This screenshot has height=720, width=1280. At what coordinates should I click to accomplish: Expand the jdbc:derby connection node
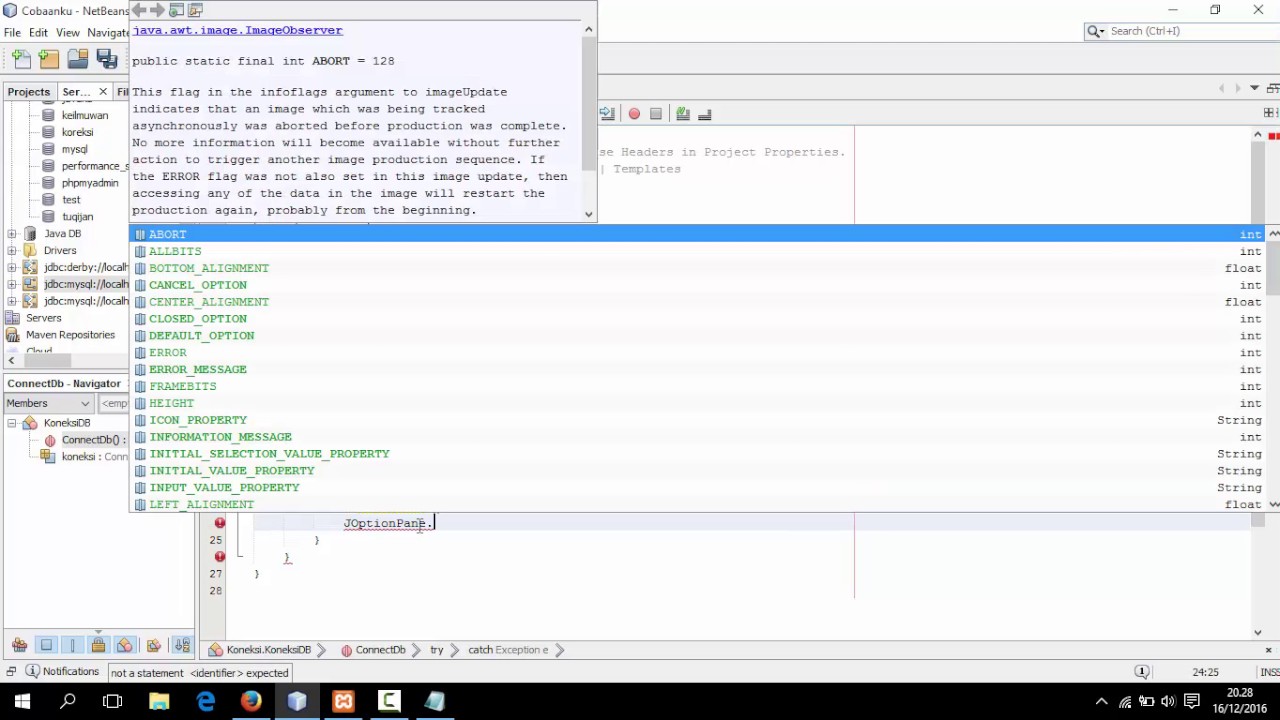pyautogui.click(x=12, y=268)
